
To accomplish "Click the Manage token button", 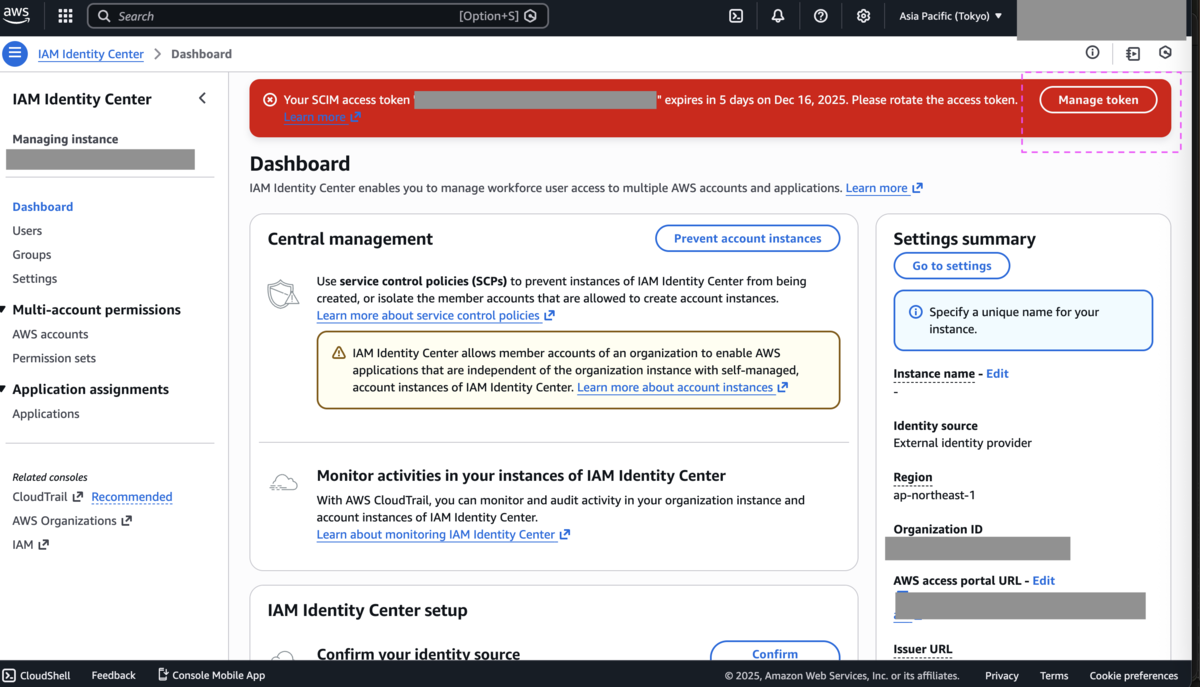I will coord(1098,100).
